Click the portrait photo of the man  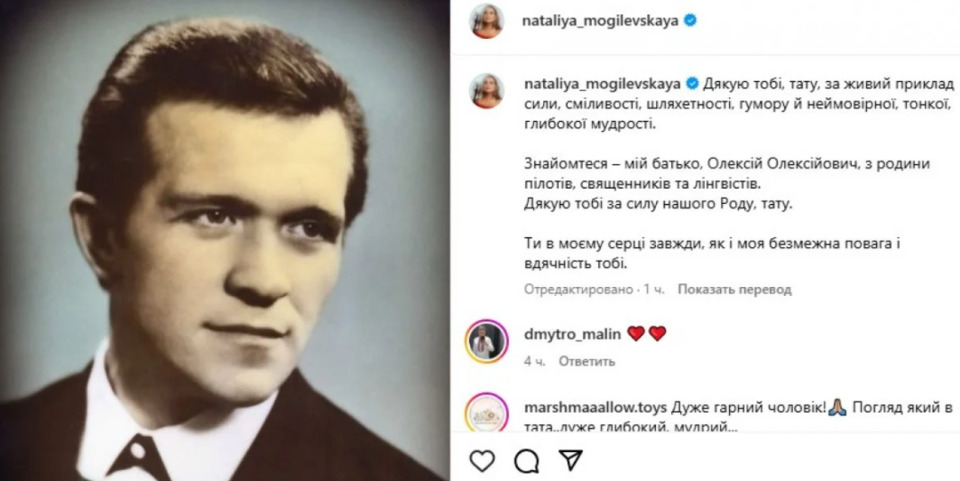tap(224, 240)
